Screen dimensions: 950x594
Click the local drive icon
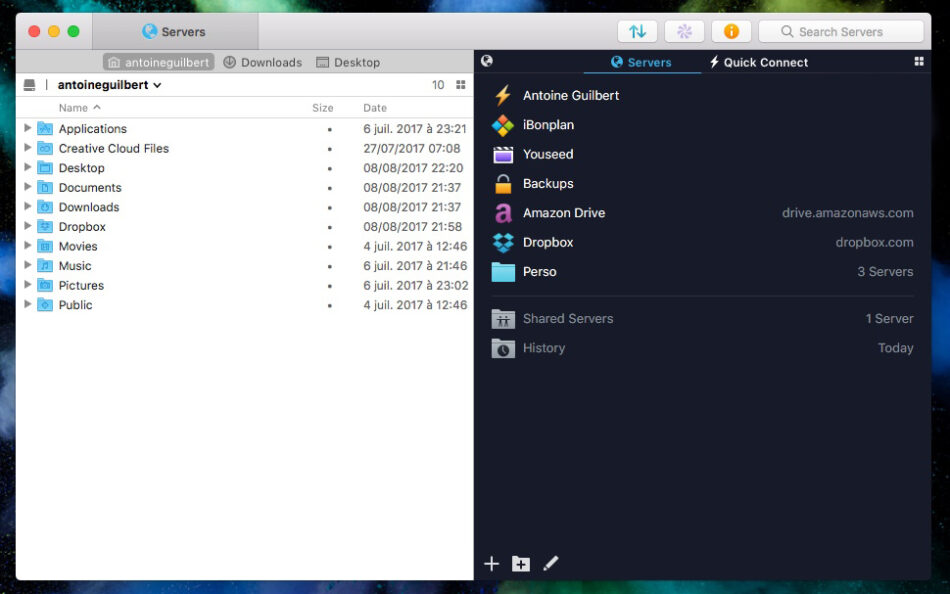click(x=29, y=85)
